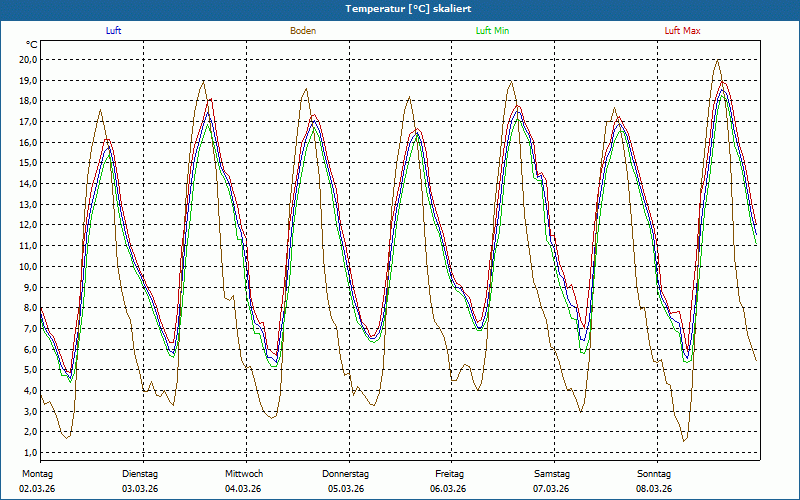
Task: Select the 05.03.26 date on the time axis
Action: pyautogui.click(x=346, y=489)
